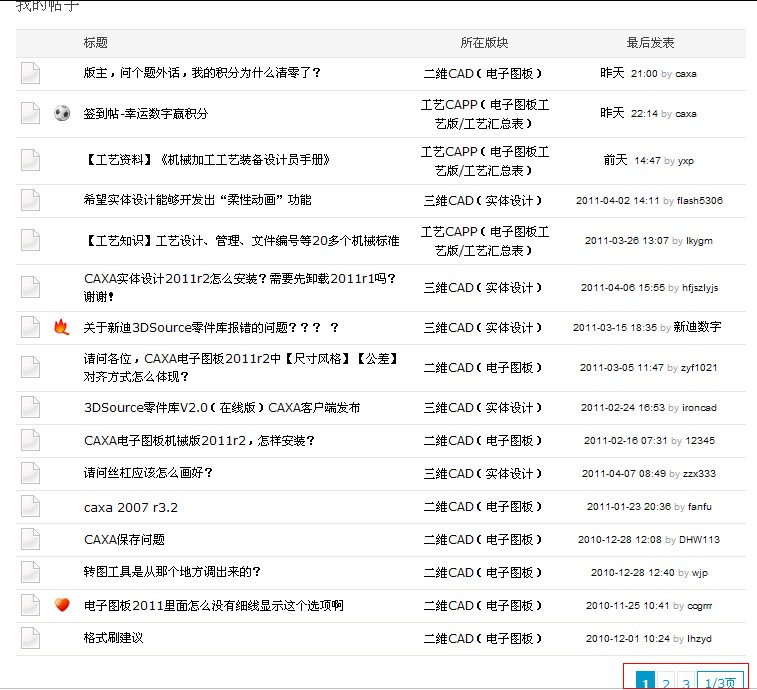
Task: View user lhzyd's profile
Action: (x=699, y=639)
